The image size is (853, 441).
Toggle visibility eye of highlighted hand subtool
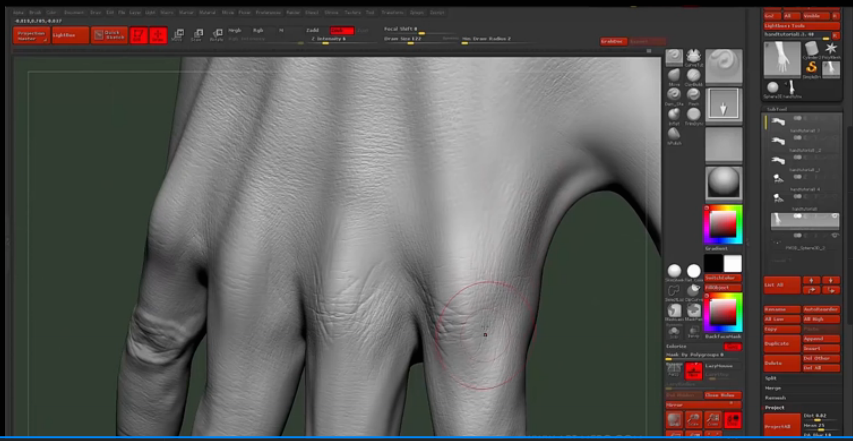click(x=835, y=216)
